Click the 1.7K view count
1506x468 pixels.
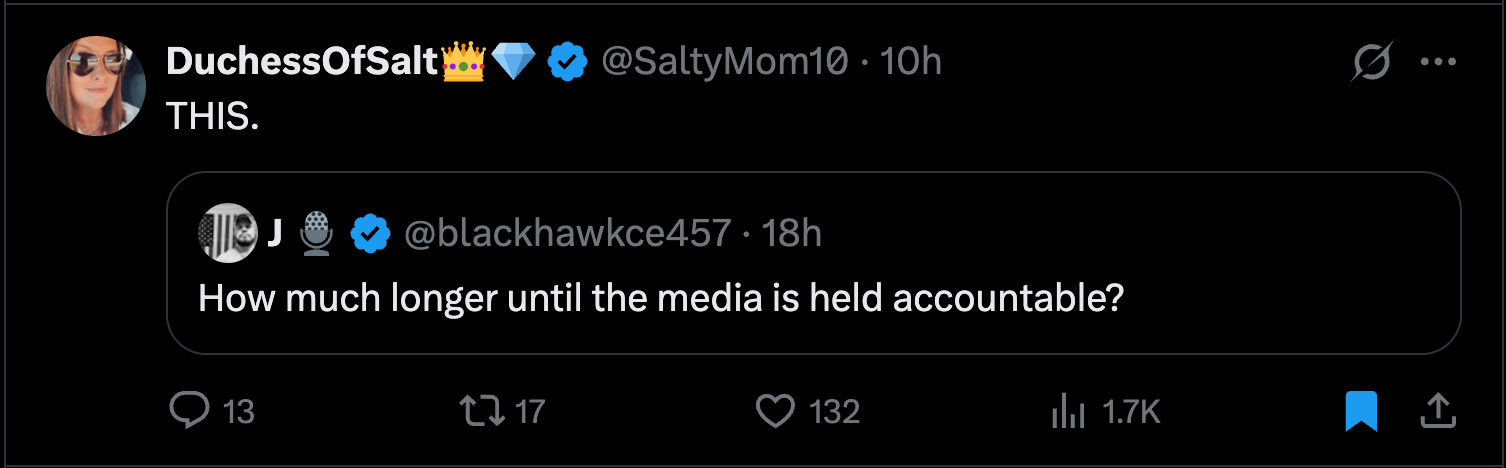tap(1130, 411)
